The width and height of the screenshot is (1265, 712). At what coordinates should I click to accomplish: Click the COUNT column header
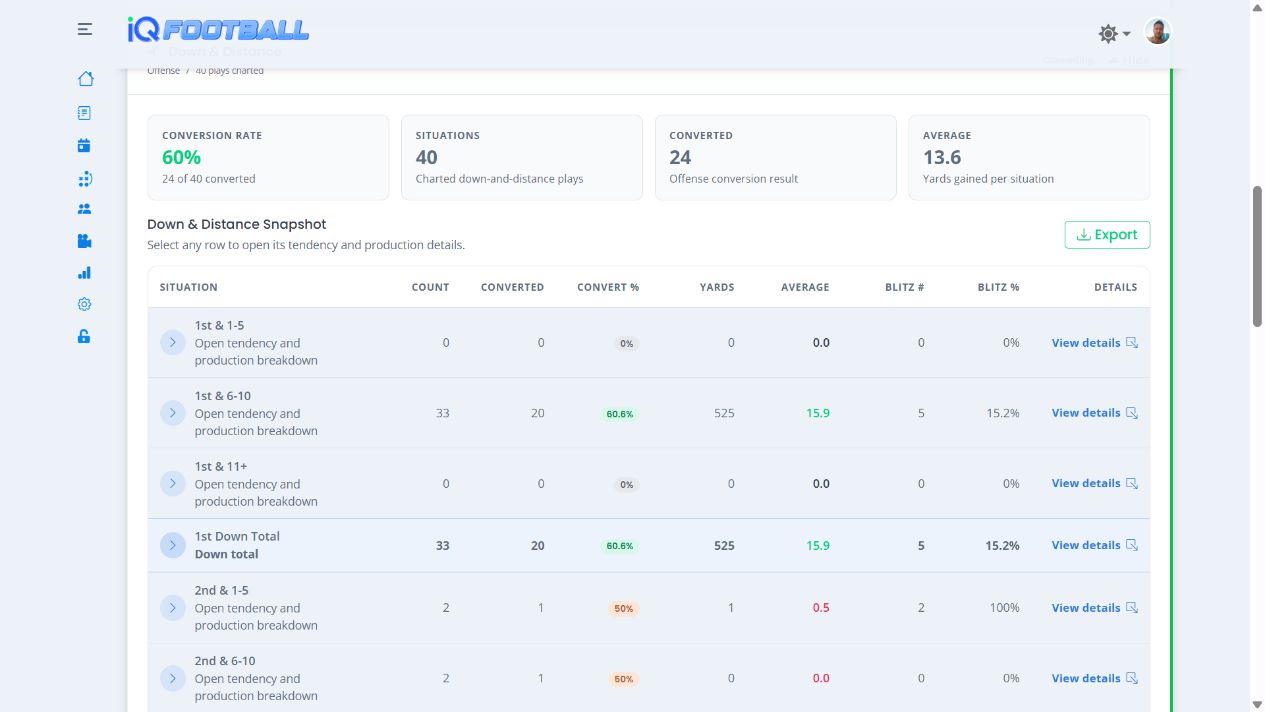tap(430, 287)
